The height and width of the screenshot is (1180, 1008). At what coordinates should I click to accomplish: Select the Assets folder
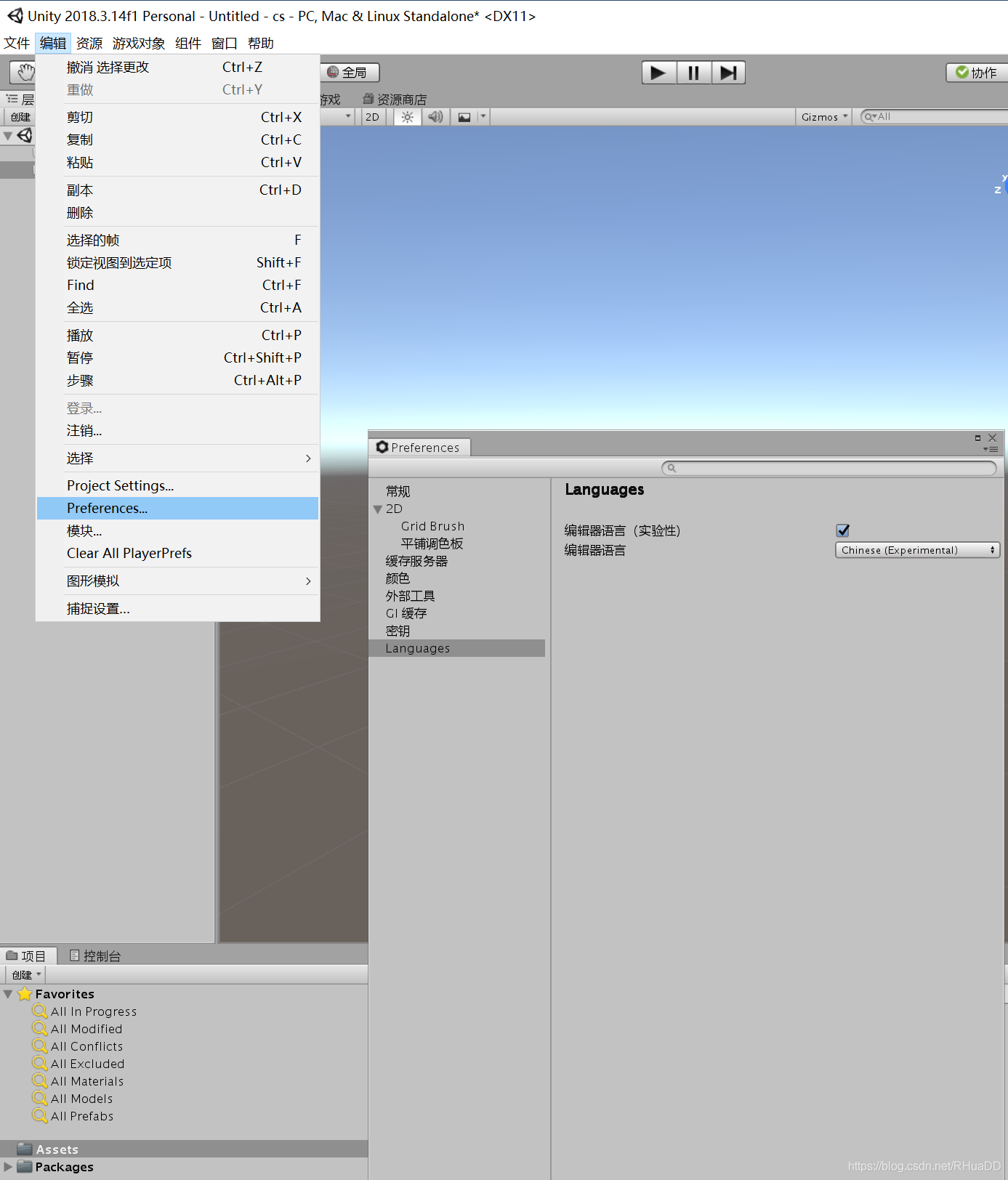tap(183, 1149)
